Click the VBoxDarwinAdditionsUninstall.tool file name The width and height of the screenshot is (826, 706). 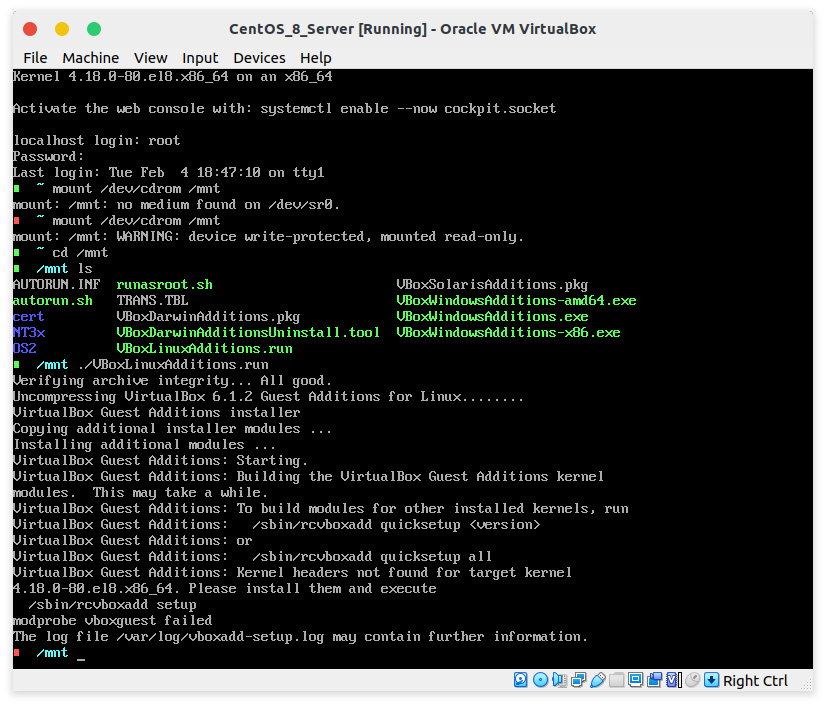point(248,332)
